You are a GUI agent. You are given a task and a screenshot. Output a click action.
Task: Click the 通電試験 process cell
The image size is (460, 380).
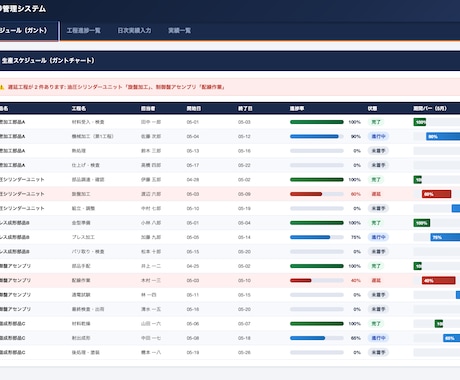click(x=81, y=295)
